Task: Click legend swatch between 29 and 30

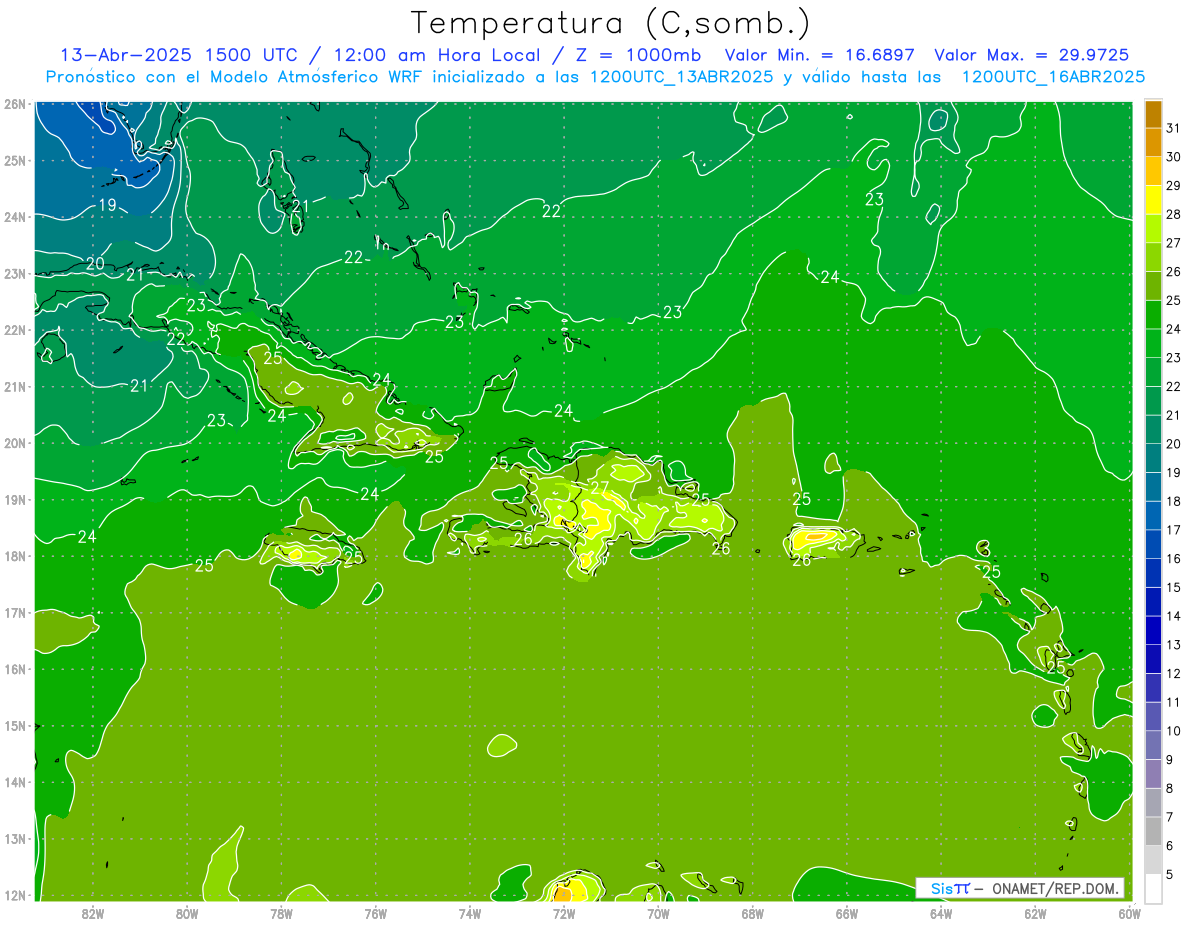Action: tap(1153, 171)
